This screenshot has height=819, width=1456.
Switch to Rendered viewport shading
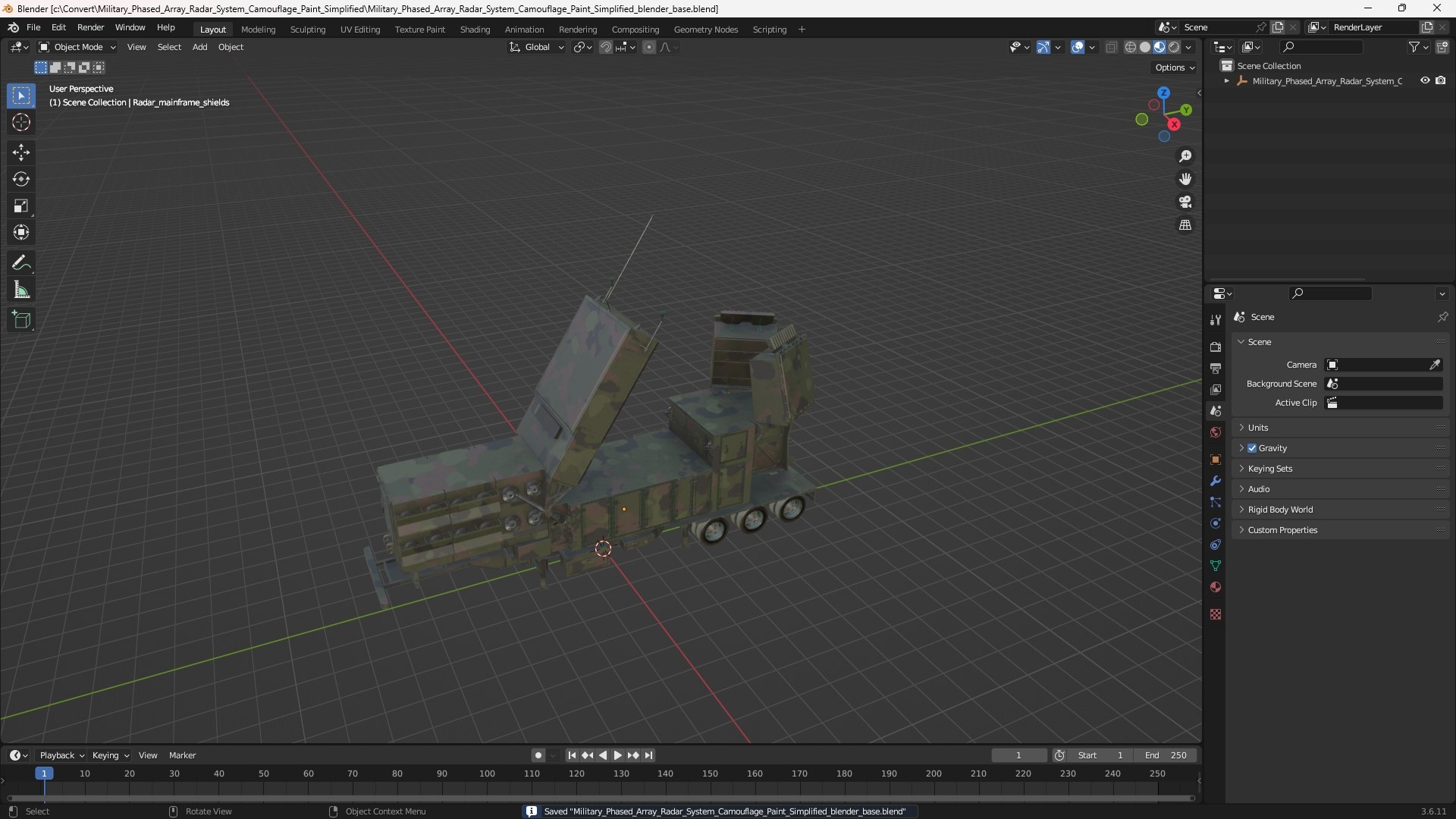(1174, 47)
